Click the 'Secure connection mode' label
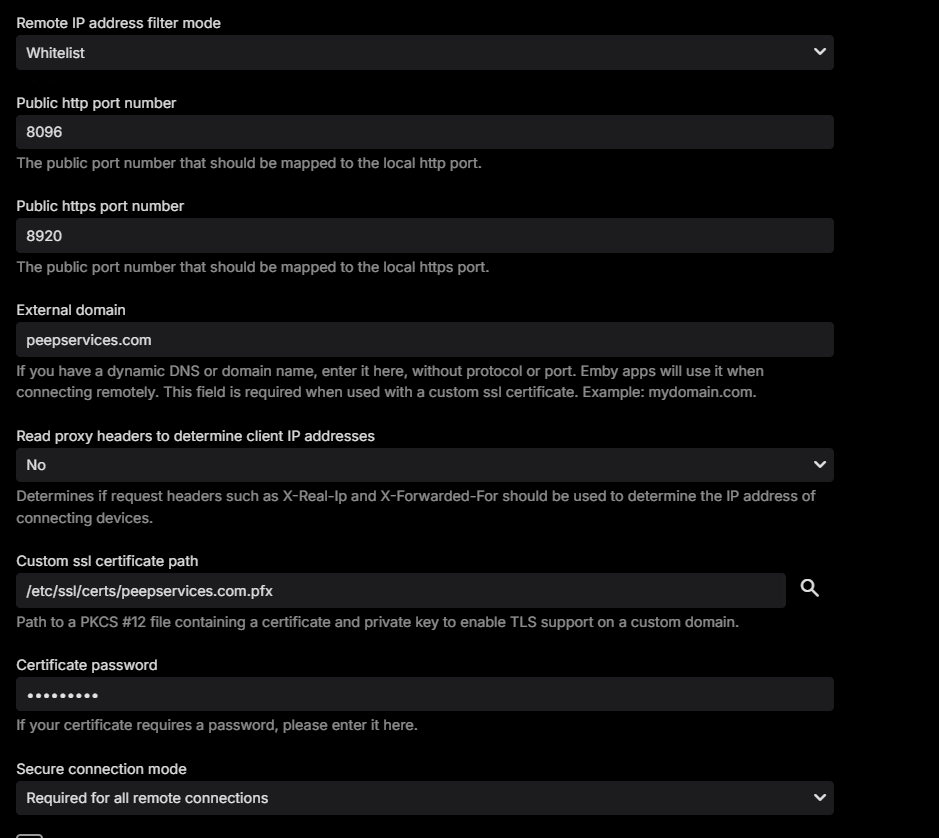 (101, 769)
